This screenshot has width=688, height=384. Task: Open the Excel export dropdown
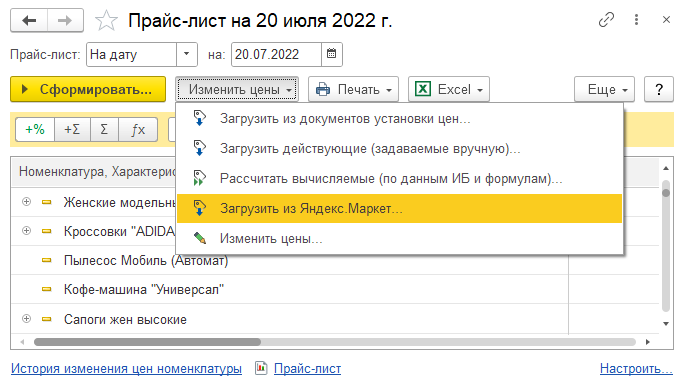pyautogui.click(x=448, y=89)
